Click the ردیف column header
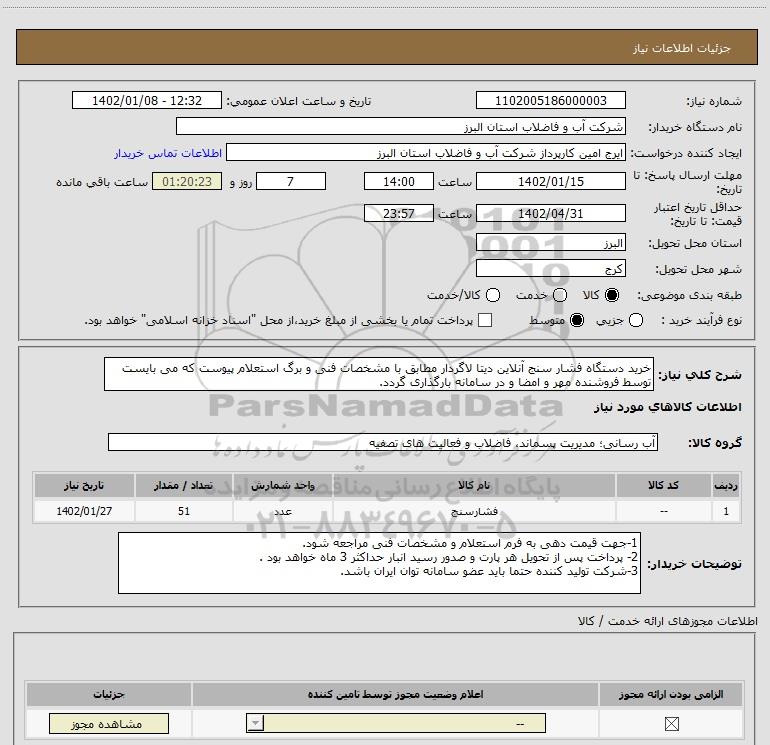This screenshot has height=745, width=770. click(x=726, y=485)
